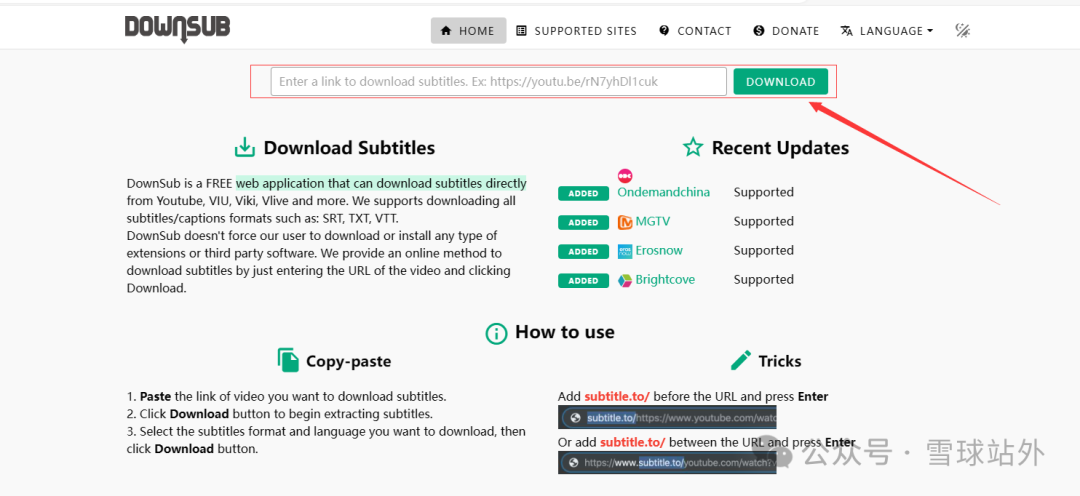Click the Copy-paste document icon
The height and width of the screenshot is (496, 1080).
tap(288, 361)
